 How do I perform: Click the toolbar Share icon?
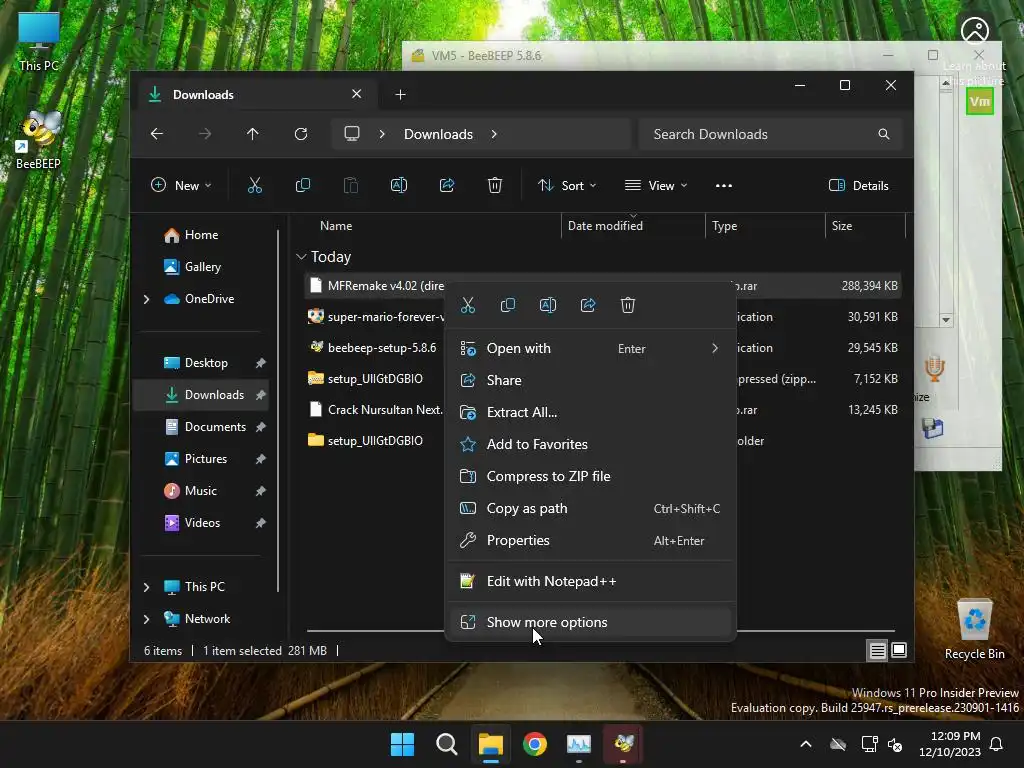(447, 185)
